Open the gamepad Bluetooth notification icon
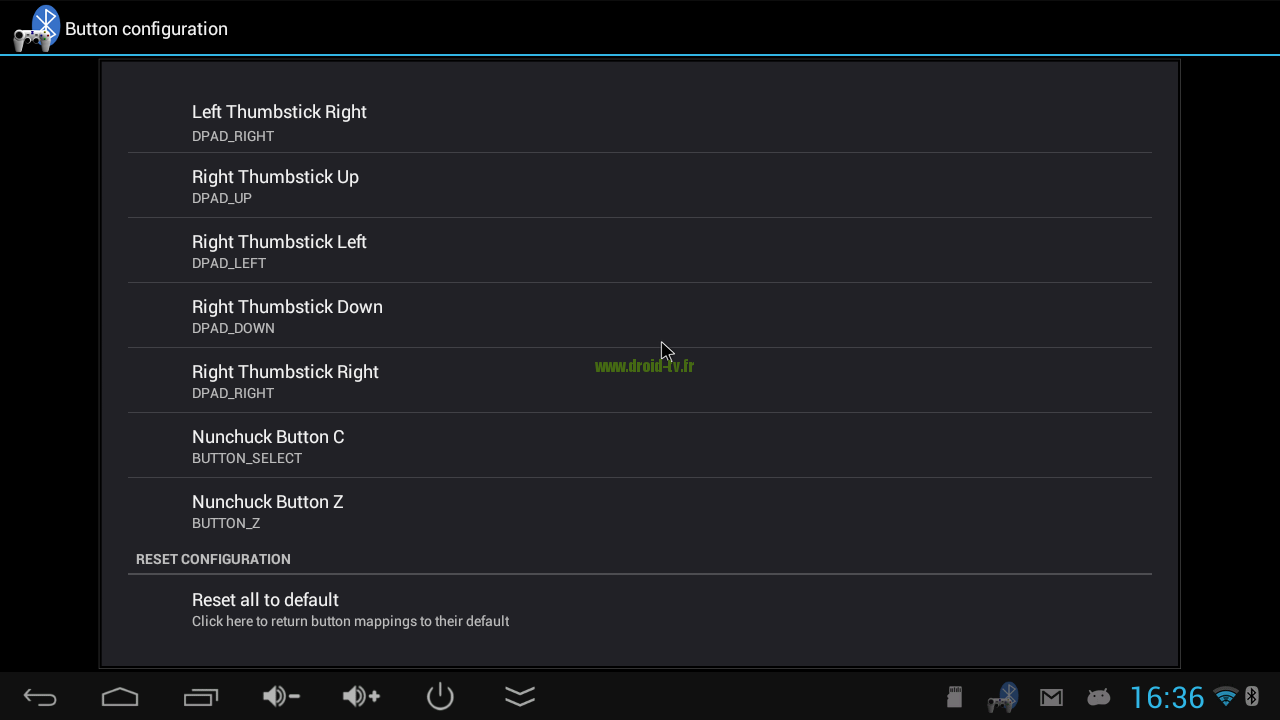The height and width of the screenshot is (720, 1280). (x=1002, y=697)
